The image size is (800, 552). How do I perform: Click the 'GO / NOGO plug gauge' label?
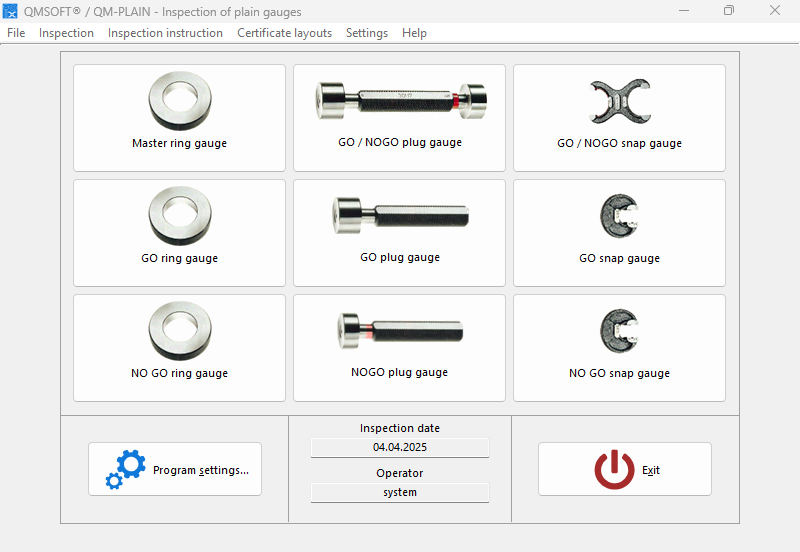(400, 142)
